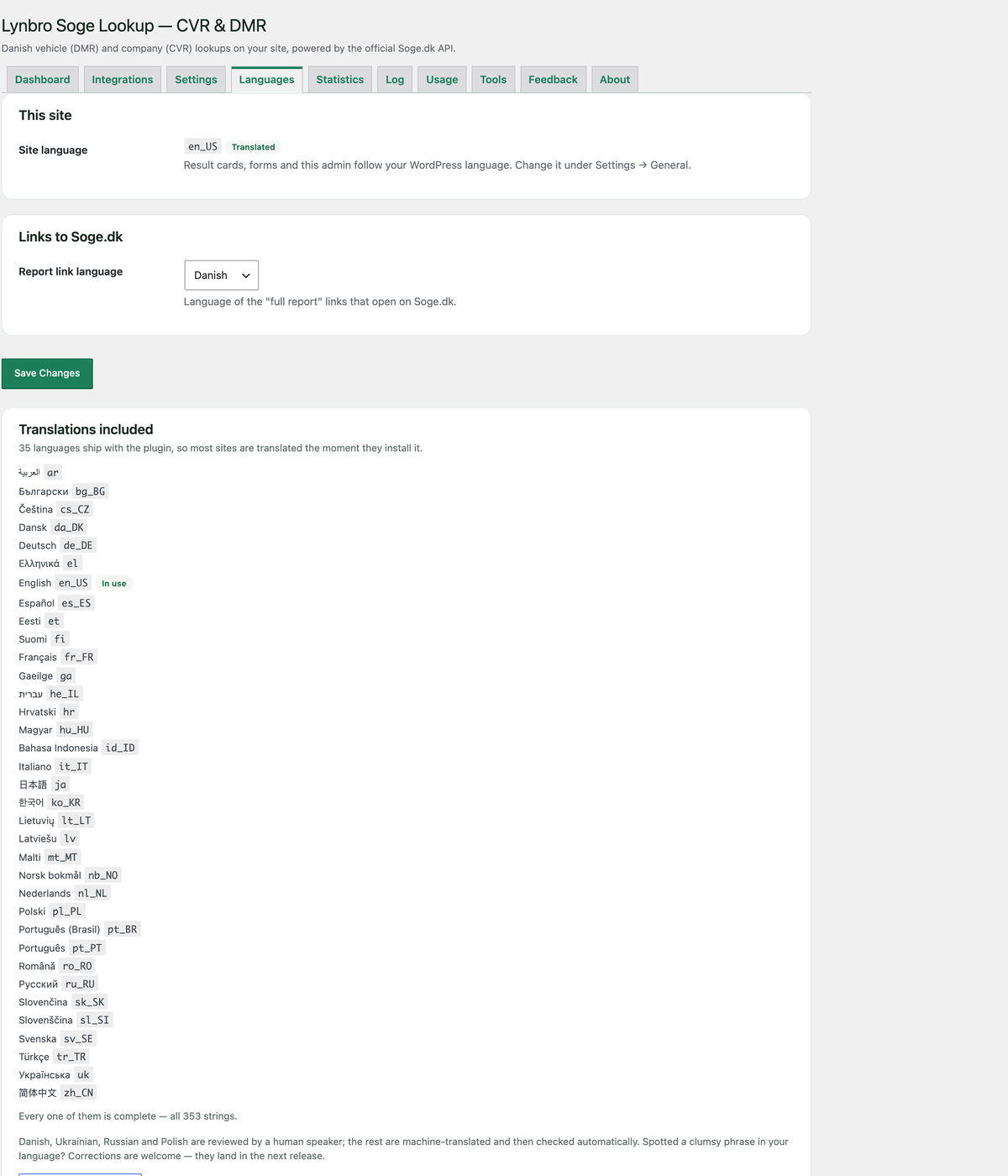Click the lv code next to Latviešu
The height and width of the screenshot is (1176, 1008).
[x=70, y=839]
